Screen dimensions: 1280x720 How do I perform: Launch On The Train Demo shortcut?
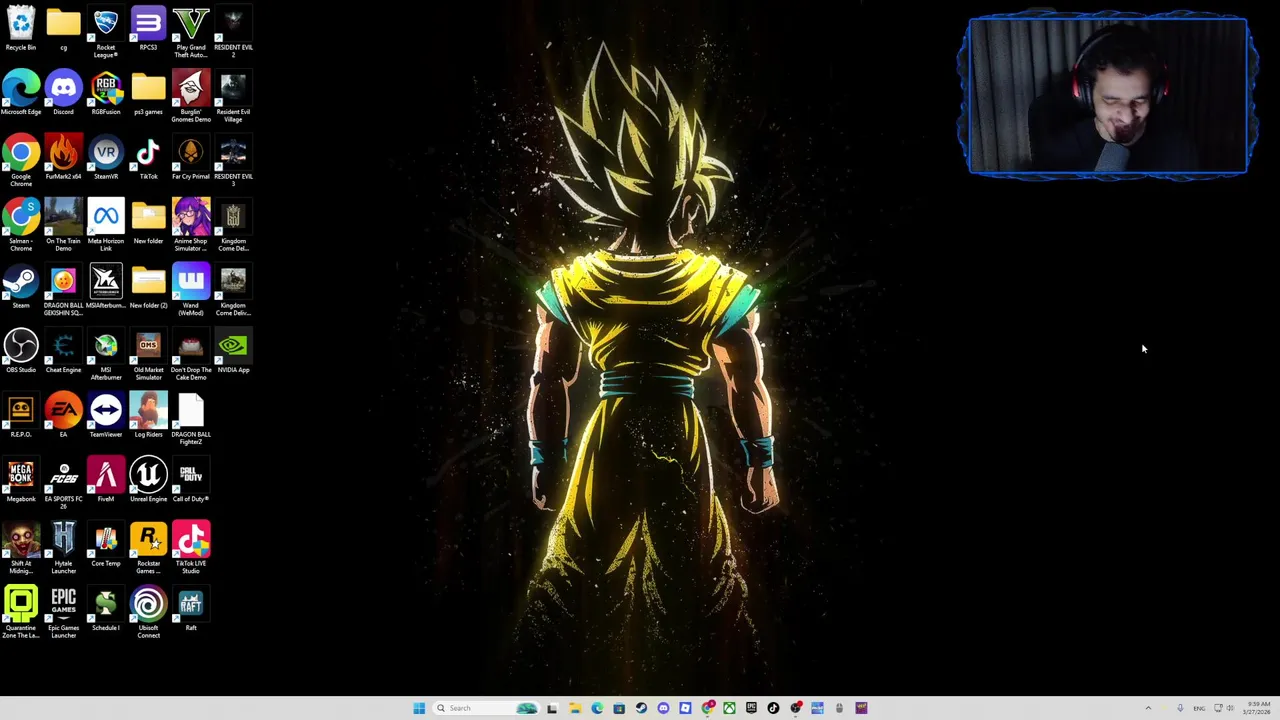(x=63, y=226)
